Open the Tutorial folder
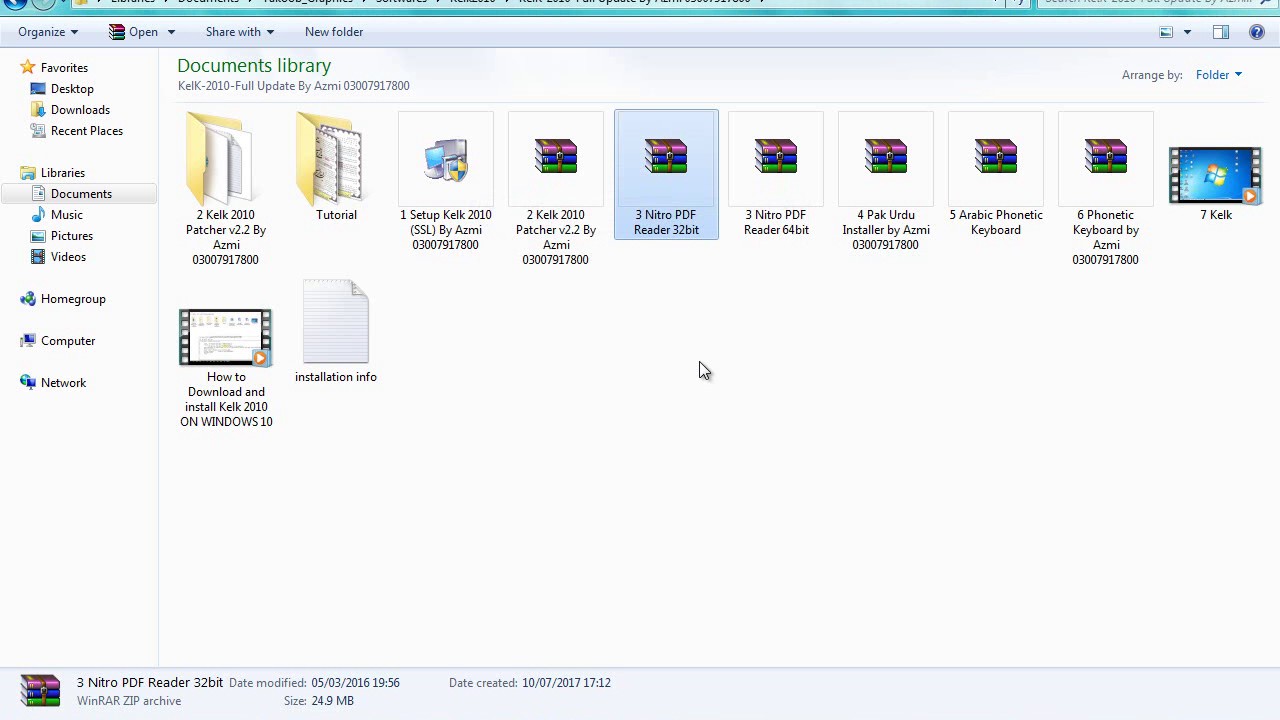This screenshot has width=1280, height=720. [x=336, y=168]
